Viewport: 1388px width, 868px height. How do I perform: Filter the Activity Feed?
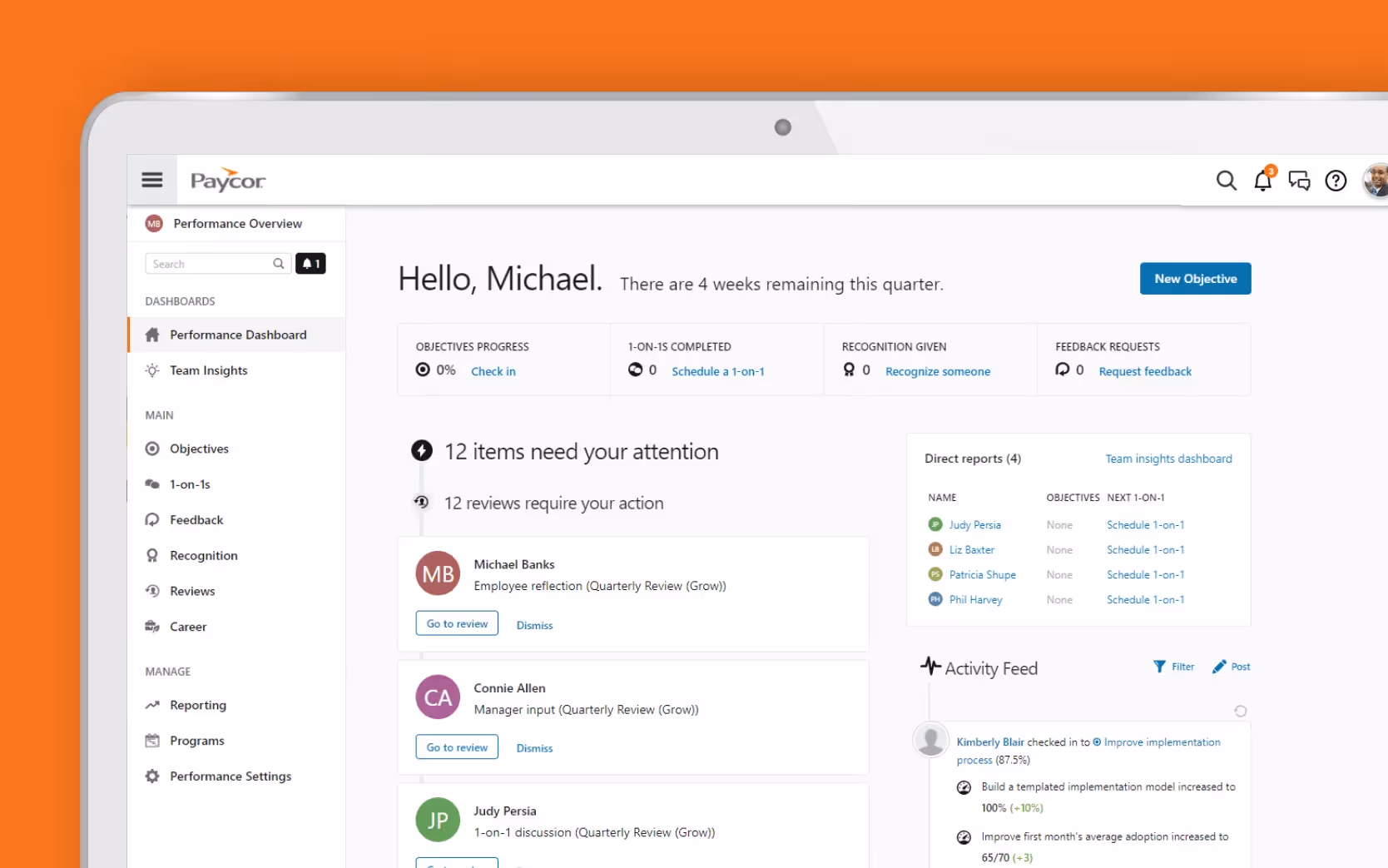point(1173,667)
